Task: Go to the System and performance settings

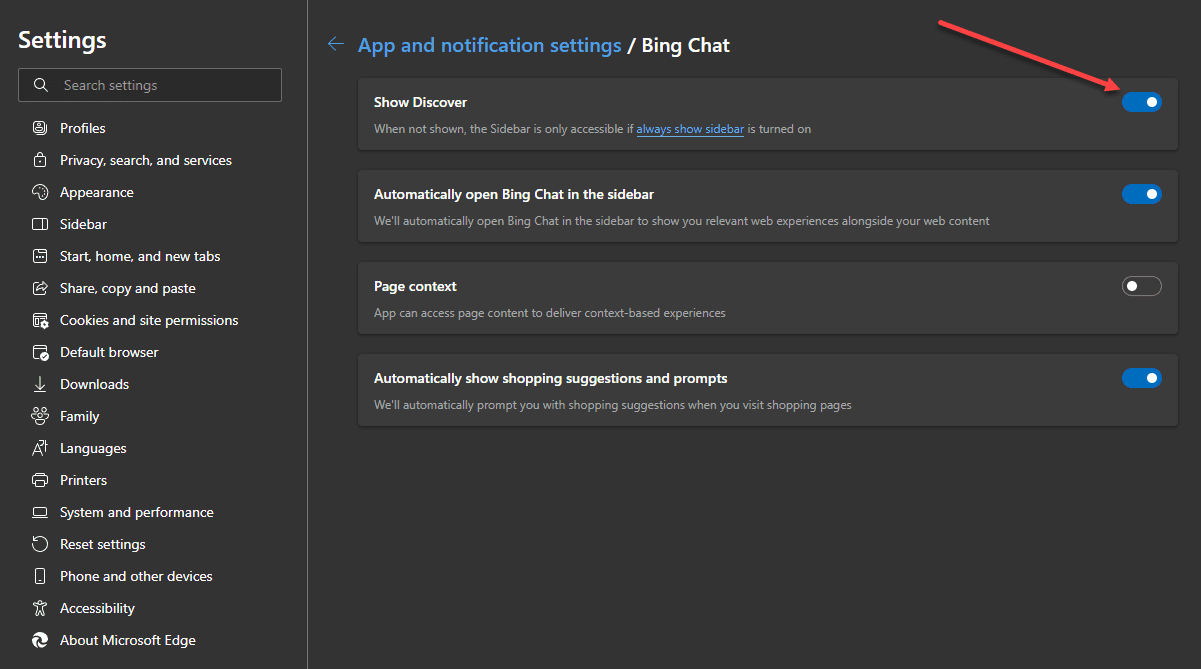Action: tap(136, 512)
